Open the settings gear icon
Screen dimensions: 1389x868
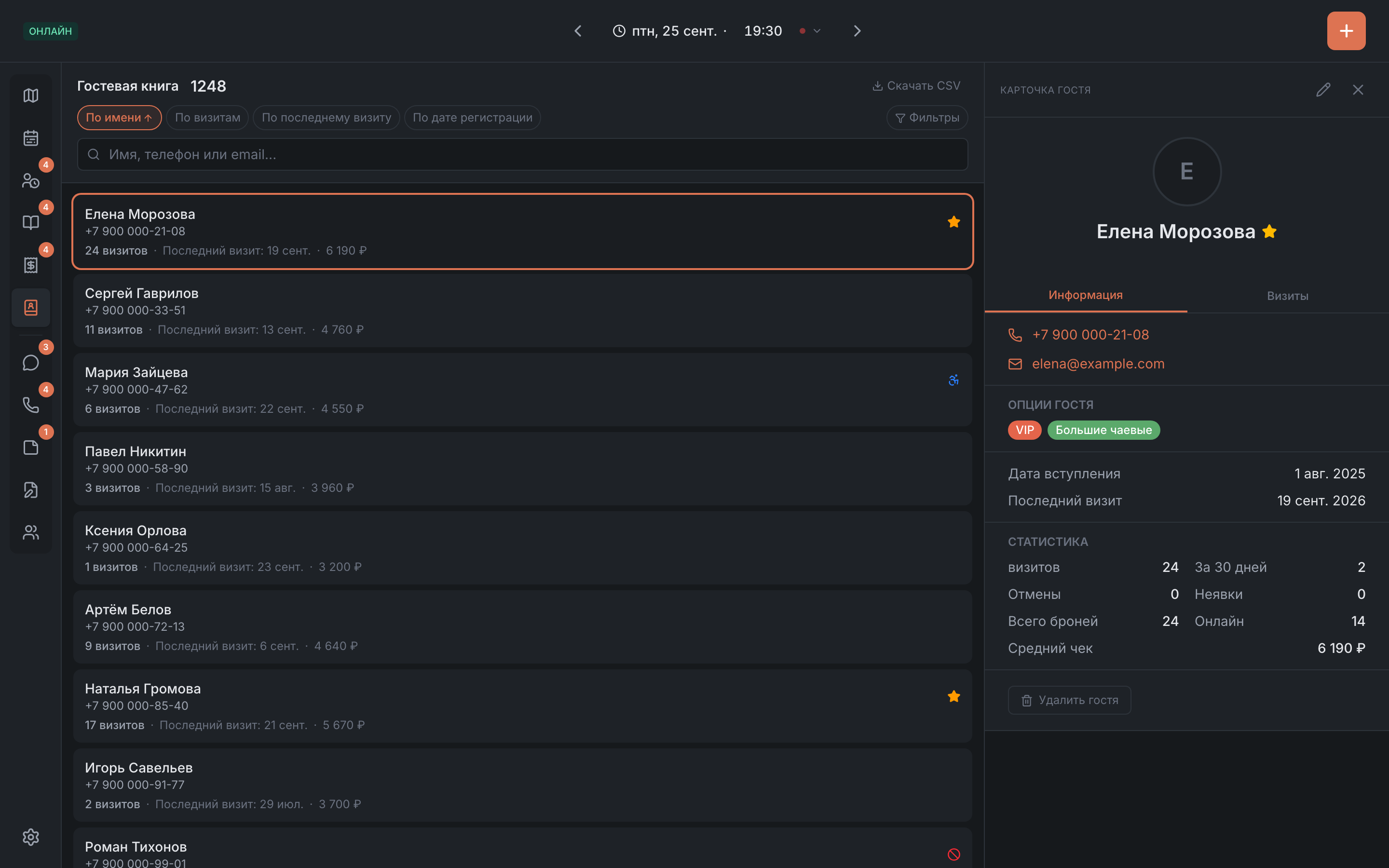[31, 837]
